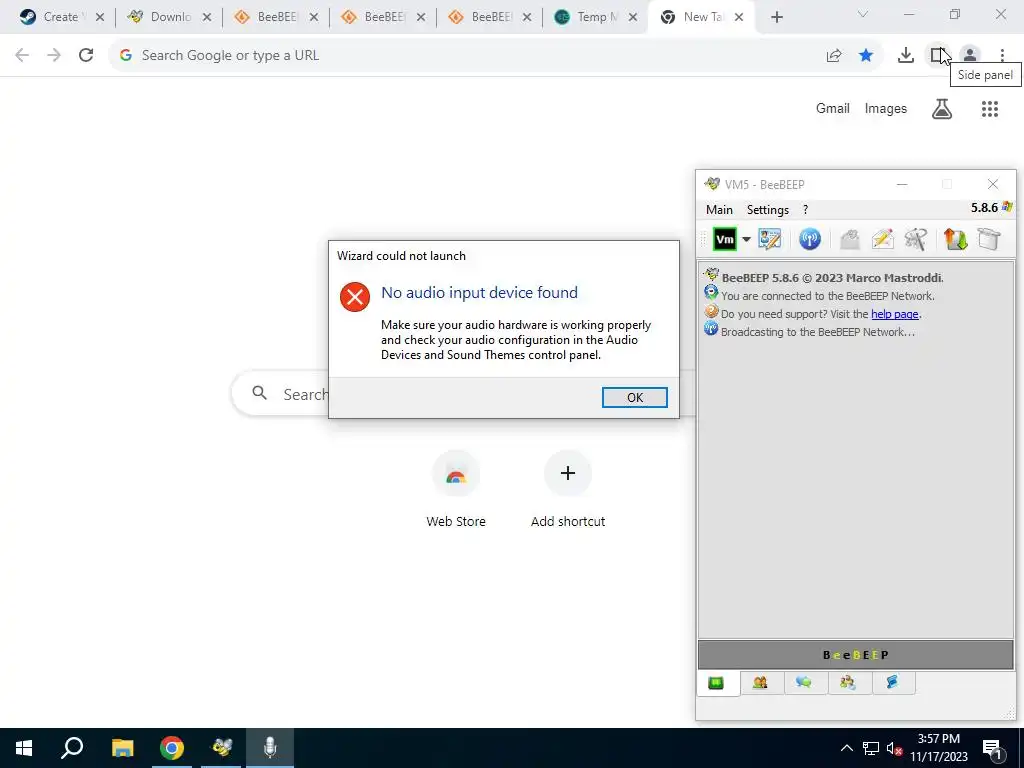Open the Chrome profile avatar
1024x768 pixels.
[x=970, y=56]
